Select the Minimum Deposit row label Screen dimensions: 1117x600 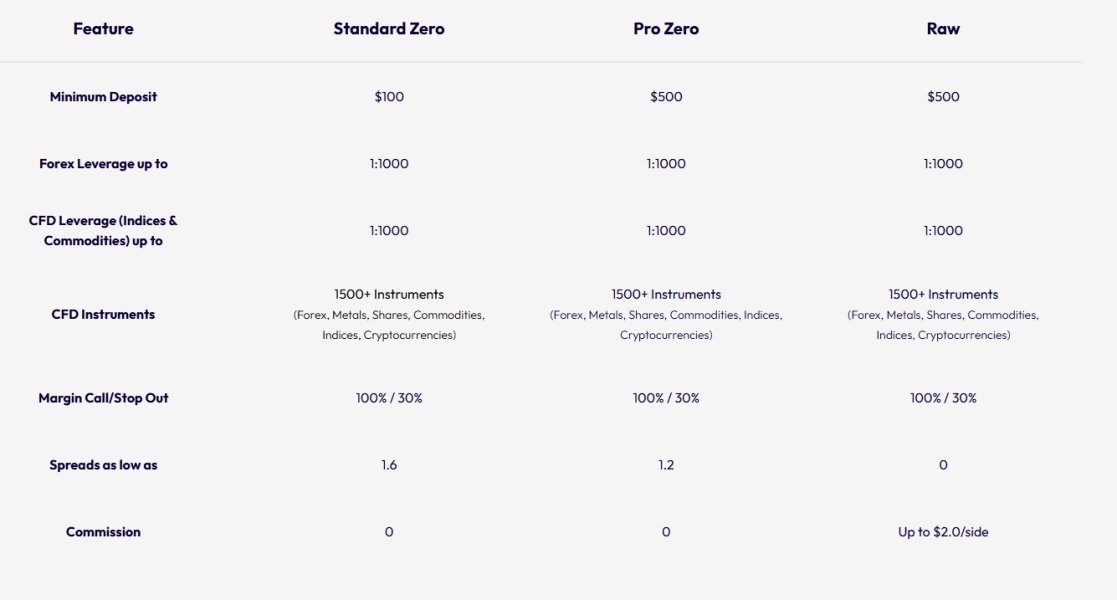tap(103, 97)
